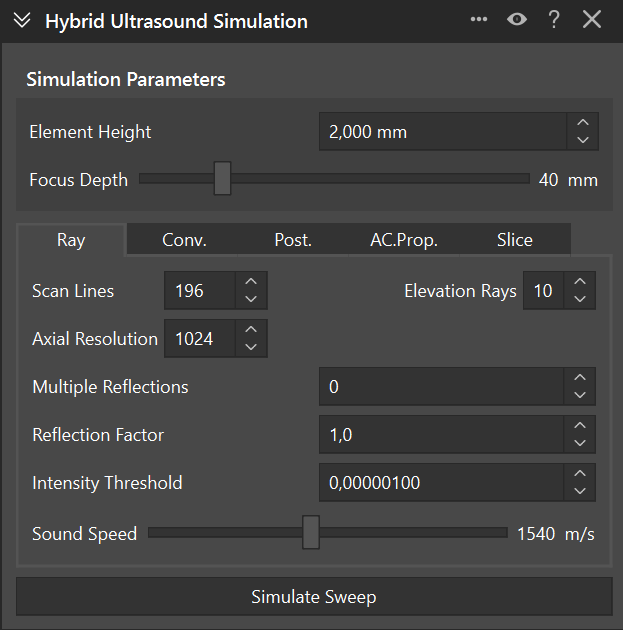
Task: Click the '1540' Sound Speed value
Action: click(536, 534)
